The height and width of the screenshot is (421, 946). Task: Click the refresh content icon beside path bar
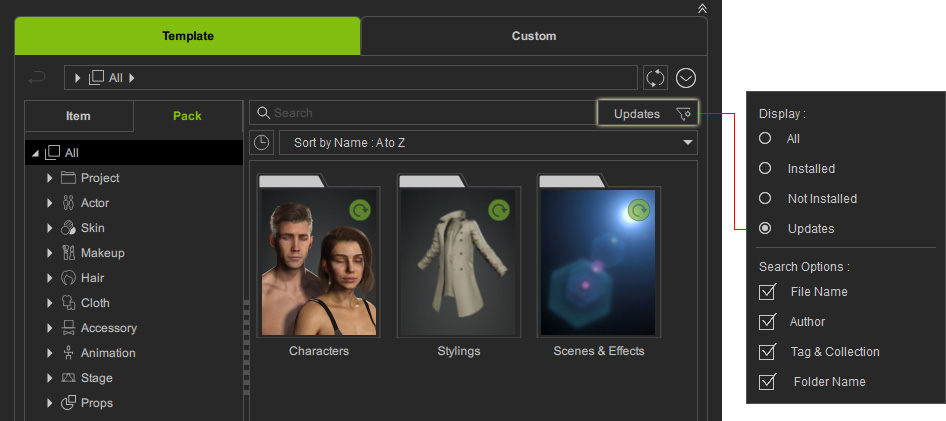click(655, 78)
